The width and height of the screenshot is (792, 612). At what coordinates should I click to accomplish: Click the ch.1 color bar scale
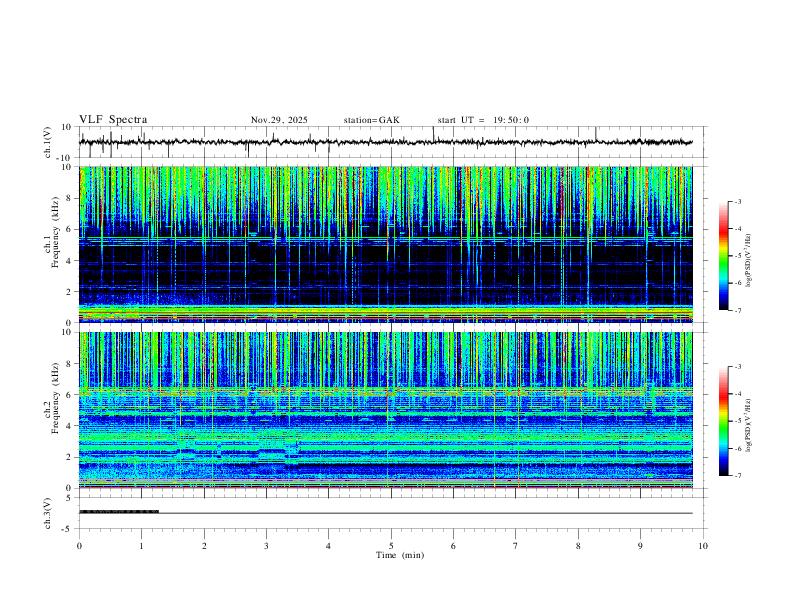click(x=723, y=256)
